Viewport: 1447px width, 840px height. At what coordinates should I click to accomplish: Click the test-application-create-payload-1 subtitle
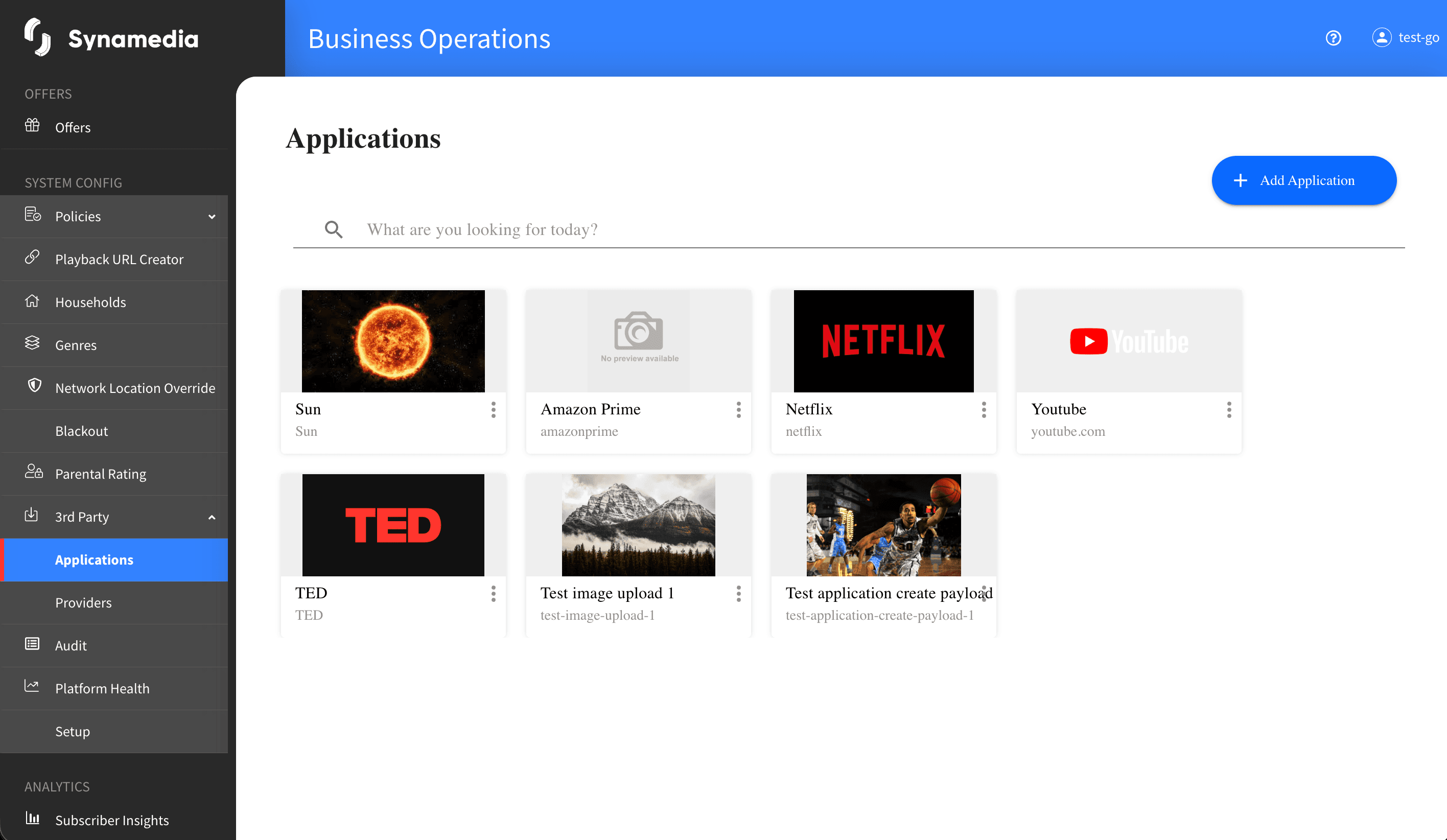(880, 616)
